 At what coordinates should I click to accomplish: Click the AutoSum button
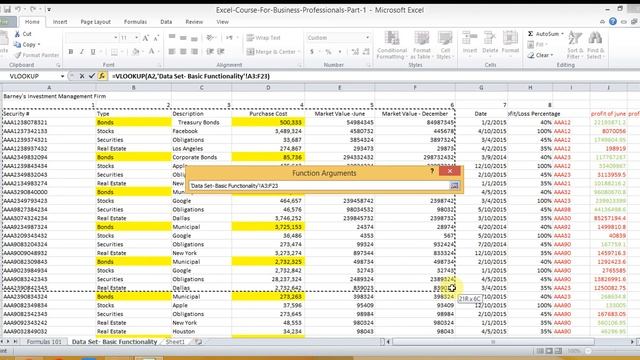click(x=542, y=34)
